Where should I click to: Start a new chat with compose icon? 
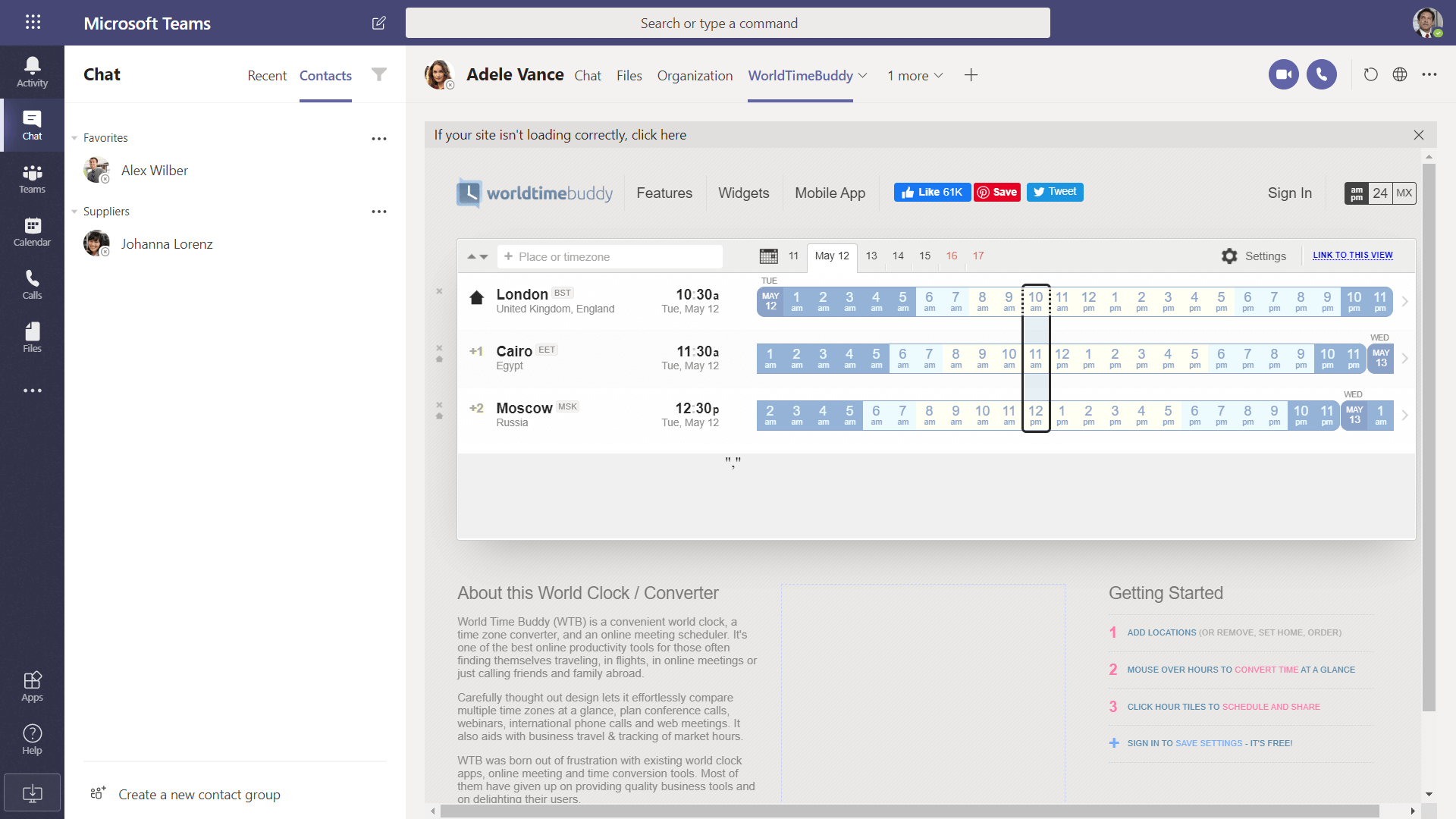pos(379,23)
